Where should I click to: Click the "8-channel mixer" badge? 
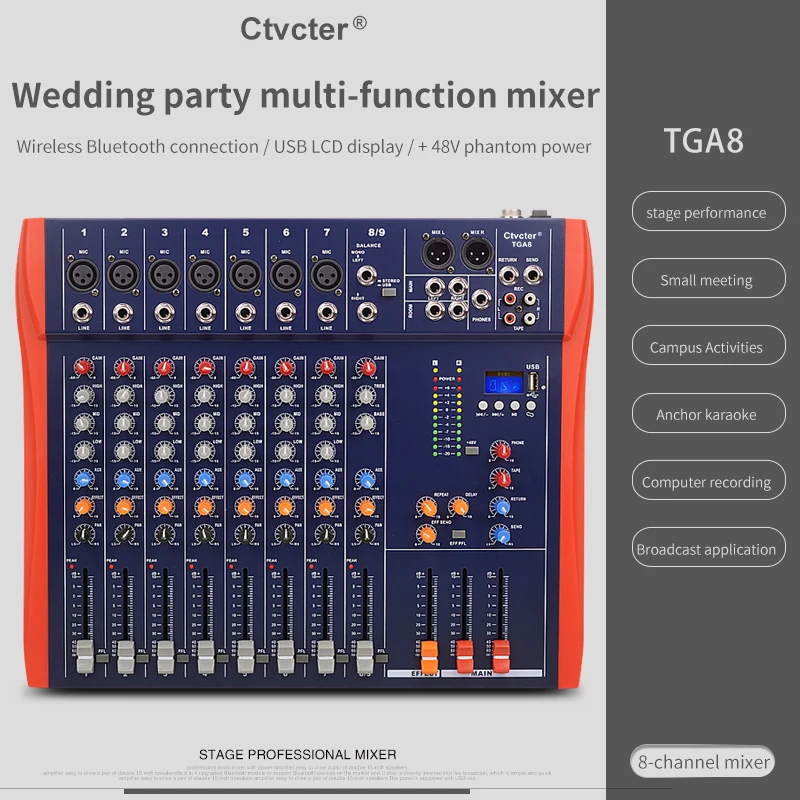[703, 761]
